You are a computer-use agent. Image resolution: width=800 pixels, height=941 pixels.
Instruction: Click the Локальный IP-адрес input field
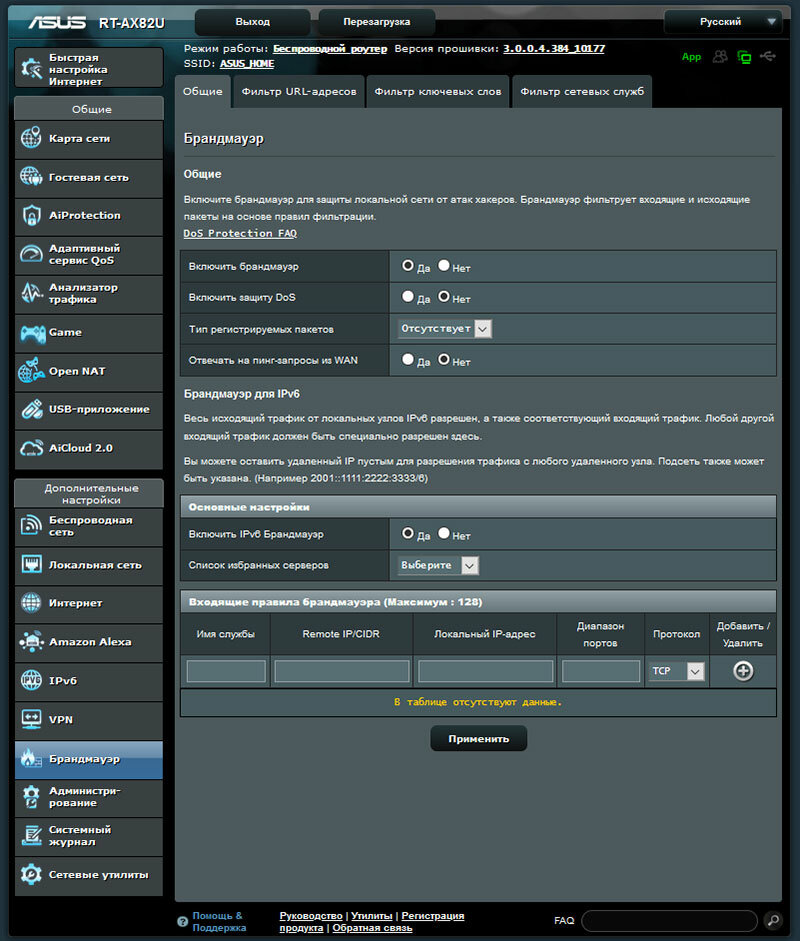click(486, 671)
